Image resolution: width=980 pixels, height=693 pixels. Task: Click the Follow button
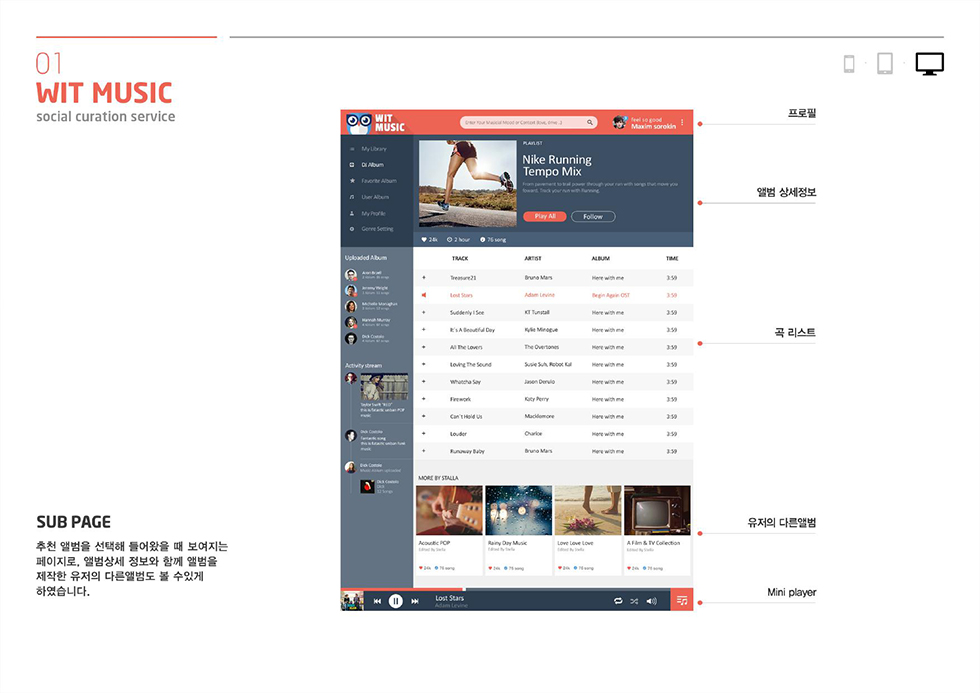(x=592, y=216)
